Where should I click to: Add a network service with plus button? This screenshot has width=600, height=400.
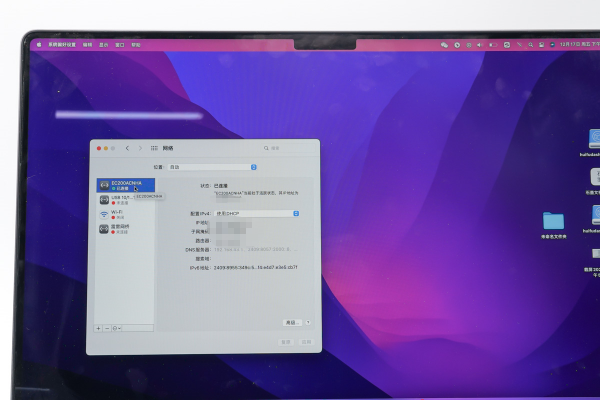(x=98, y=327)
